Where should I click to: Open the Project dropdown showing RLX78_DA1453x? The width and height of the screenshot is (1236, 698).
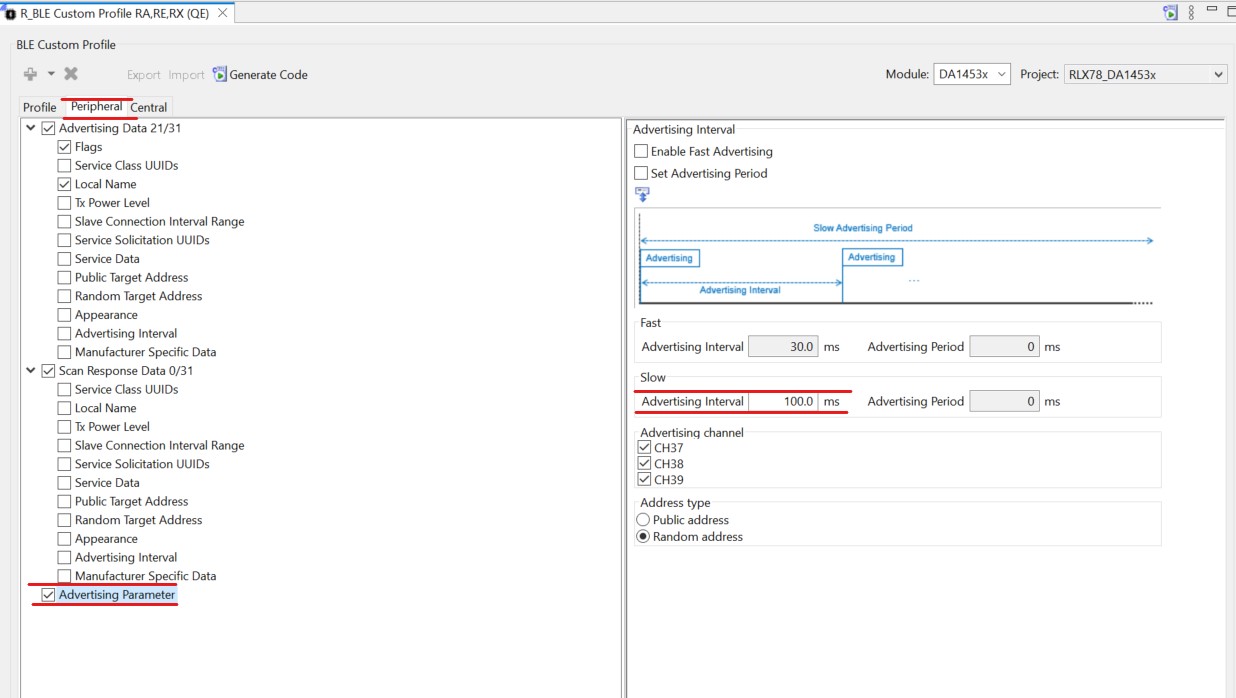(x=1145, y=74)
